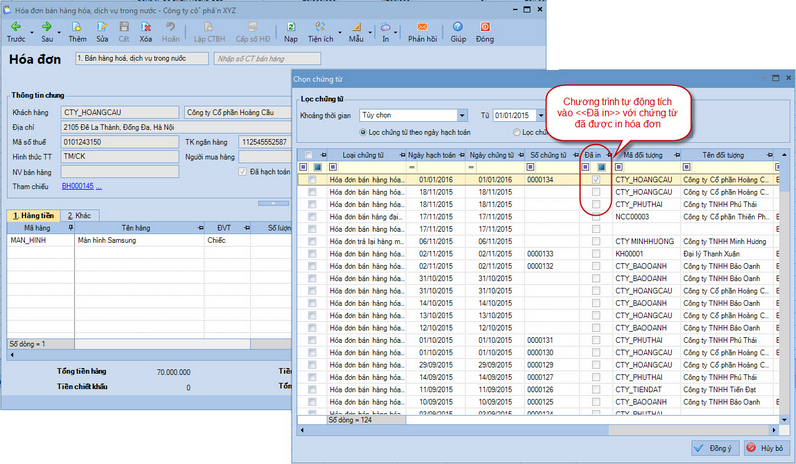
Task: Pin the Mã đối tượng column
Action: pyautogui.click(x=677, y=155)
